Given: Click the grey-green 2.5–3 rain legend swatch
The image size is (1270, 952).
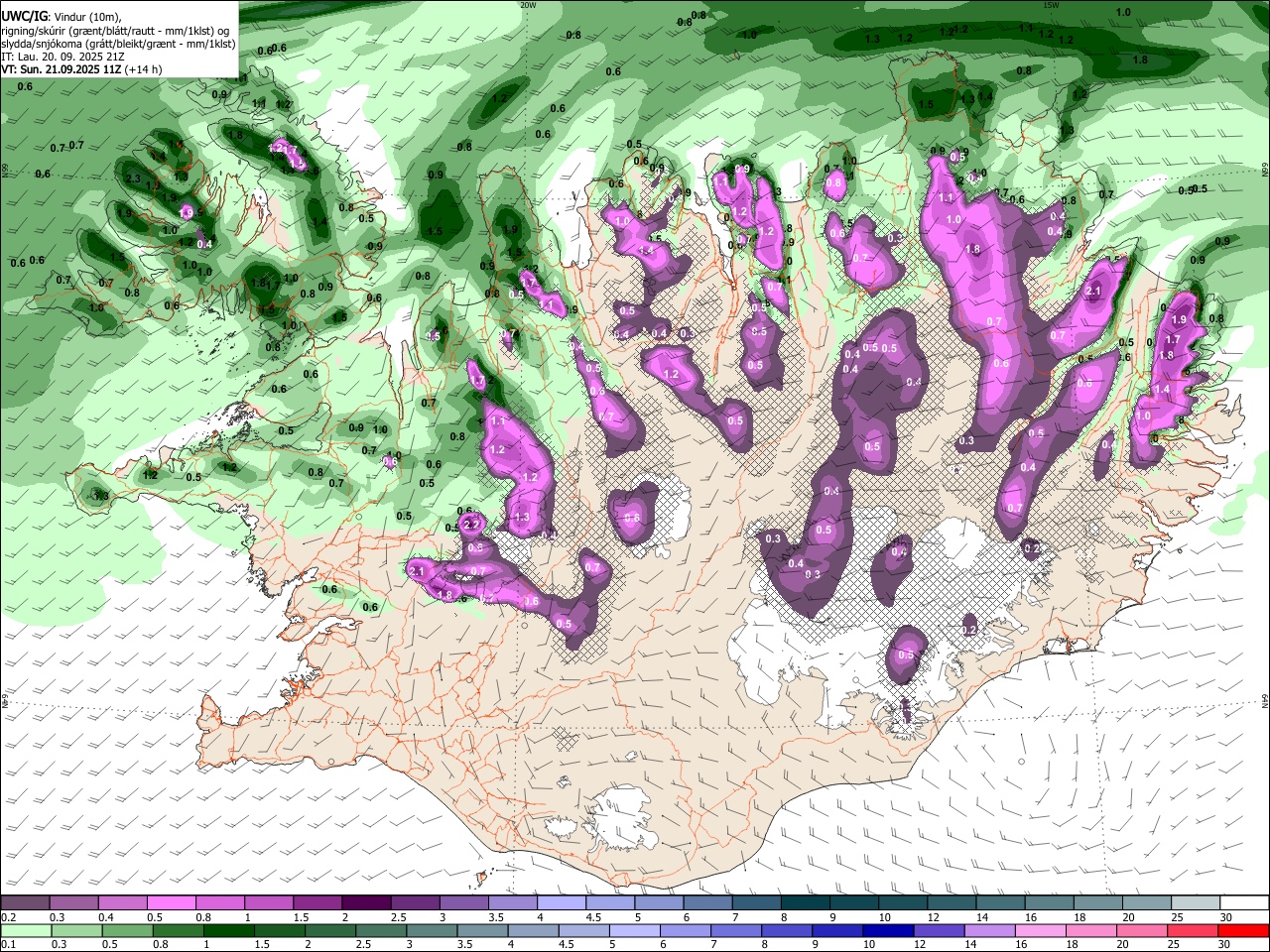Looking at the screenshot, I should click(x=380, y=930).
